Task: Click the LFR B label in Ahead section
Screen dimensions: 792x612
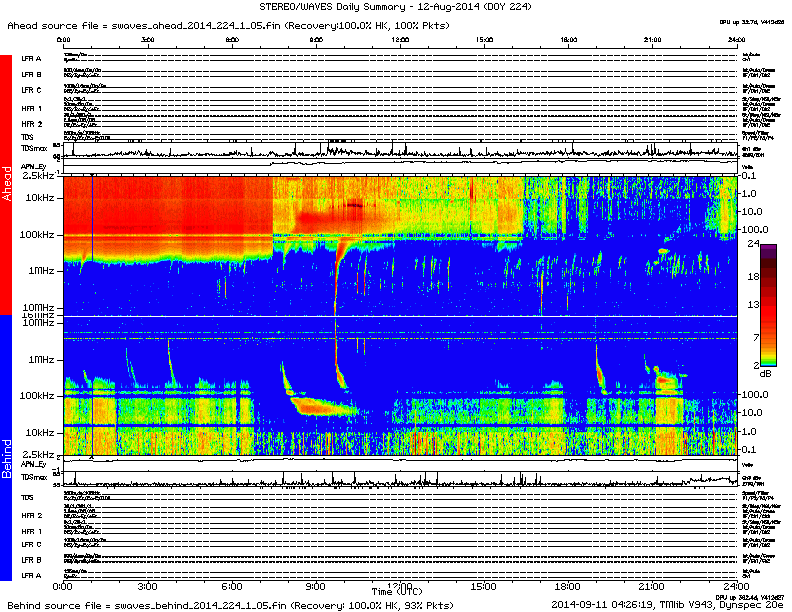Action: (31, 74)
